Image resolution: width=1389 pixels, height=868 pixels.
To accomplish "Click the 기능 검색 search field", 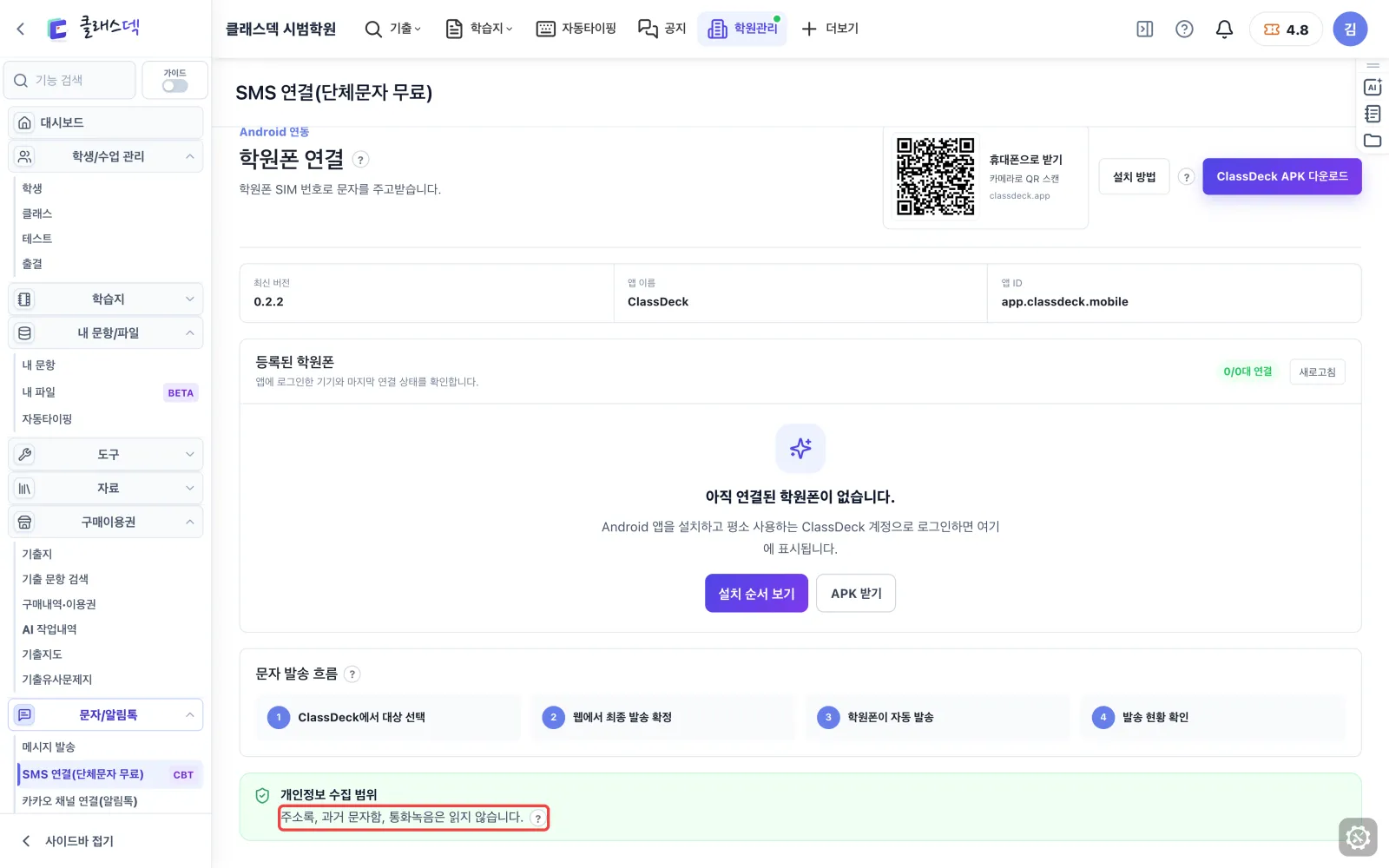I will coord(70,80).
